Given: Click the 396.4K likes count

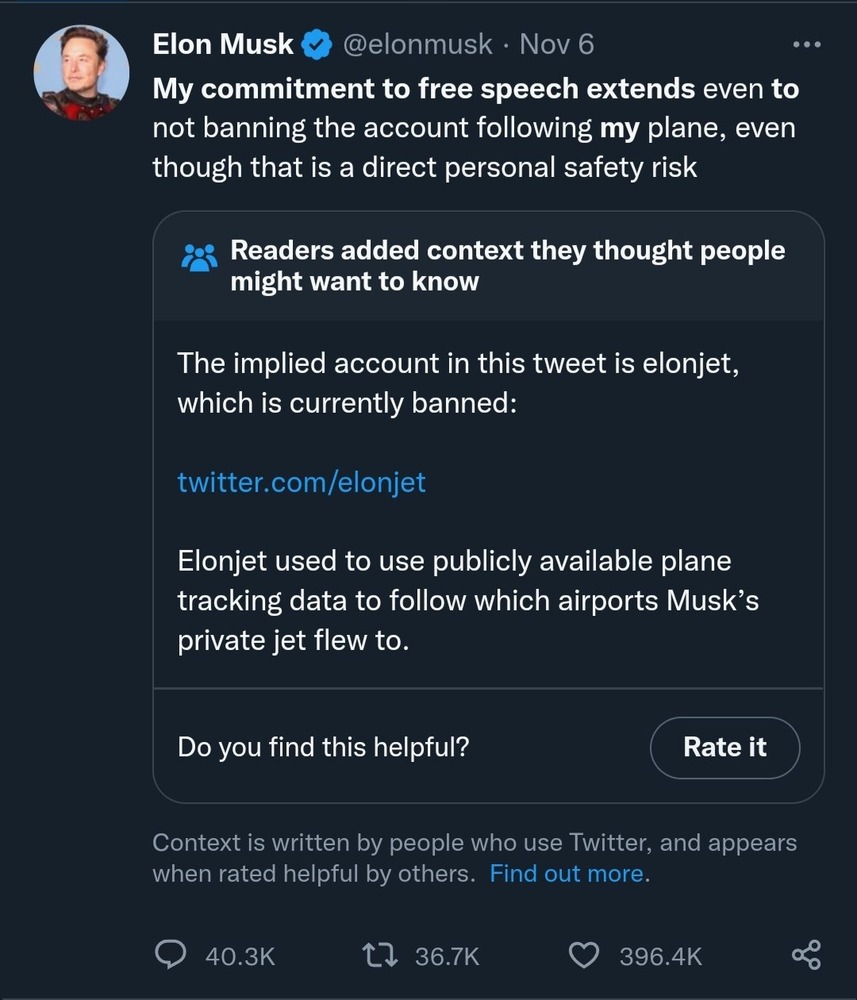Looking at the screenshot, I should click(x=660, y=956).
